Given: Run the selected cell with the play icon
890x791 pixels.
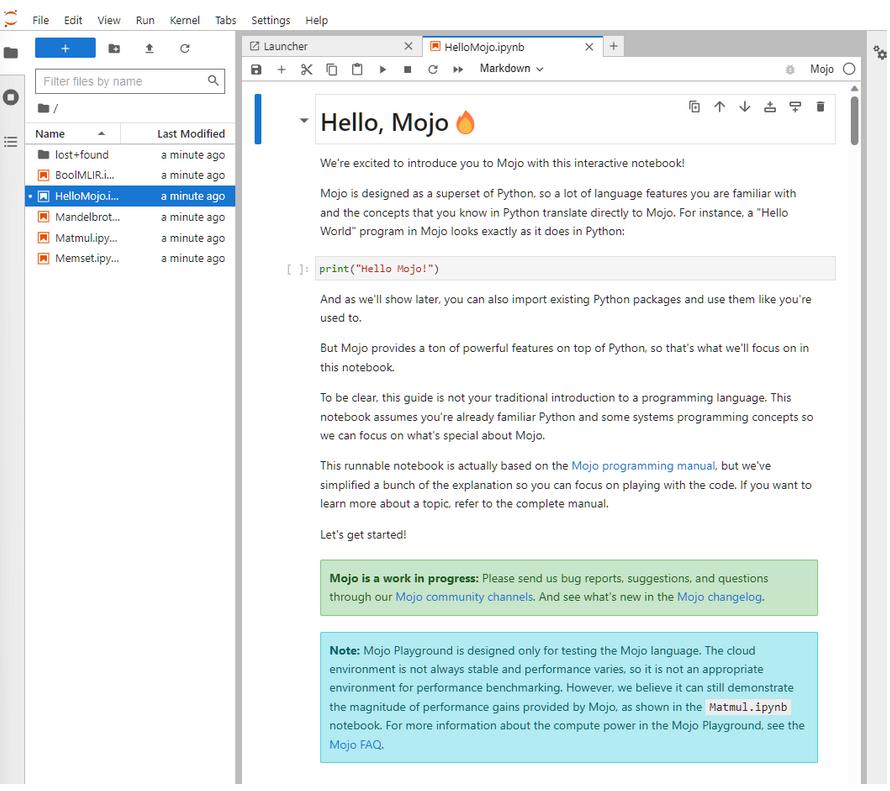Looking at the screenshot, I should (x=382, y=69).
